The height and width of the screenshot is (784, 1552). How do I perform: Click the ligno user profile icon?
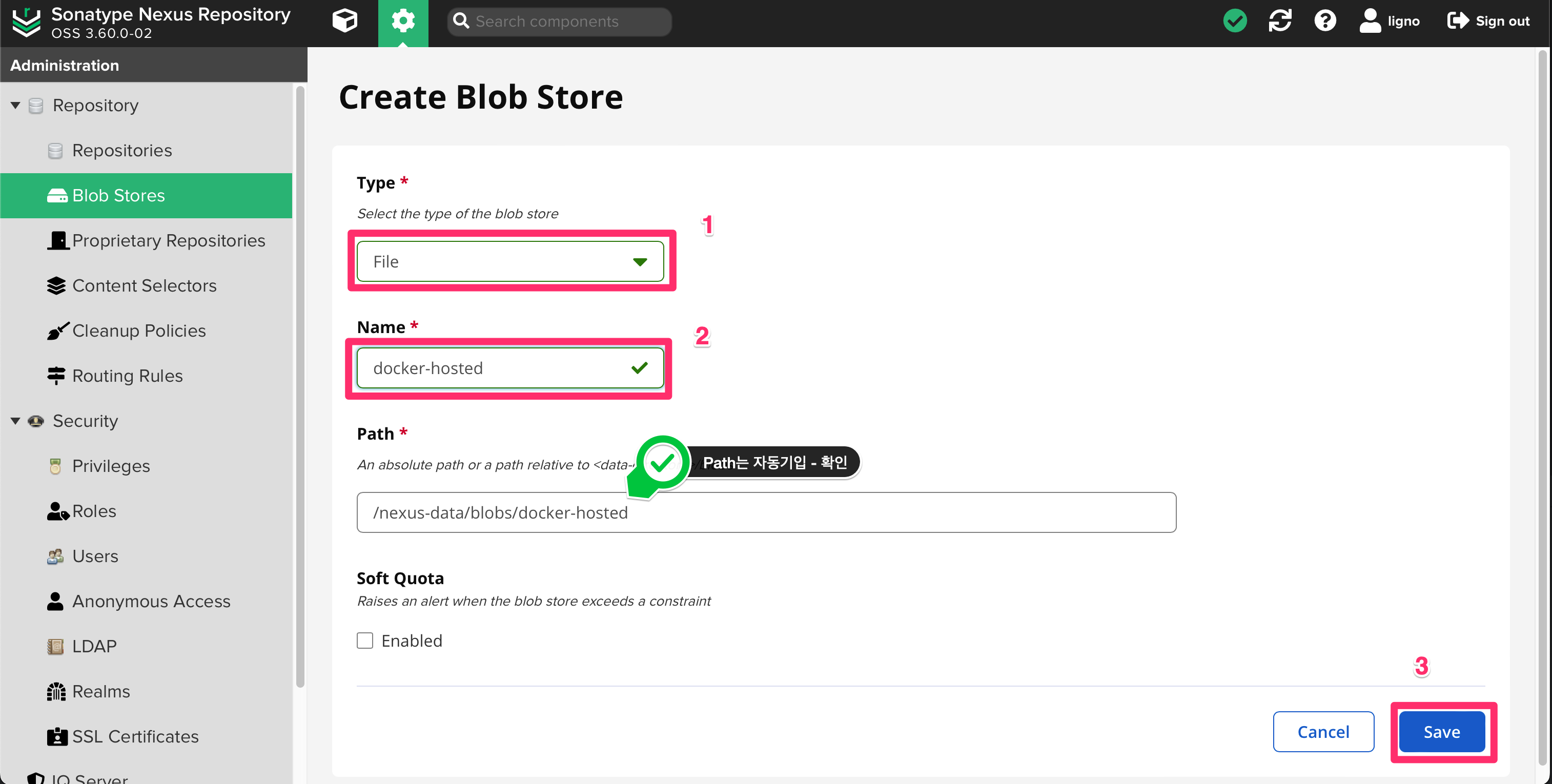point(1370,21)
